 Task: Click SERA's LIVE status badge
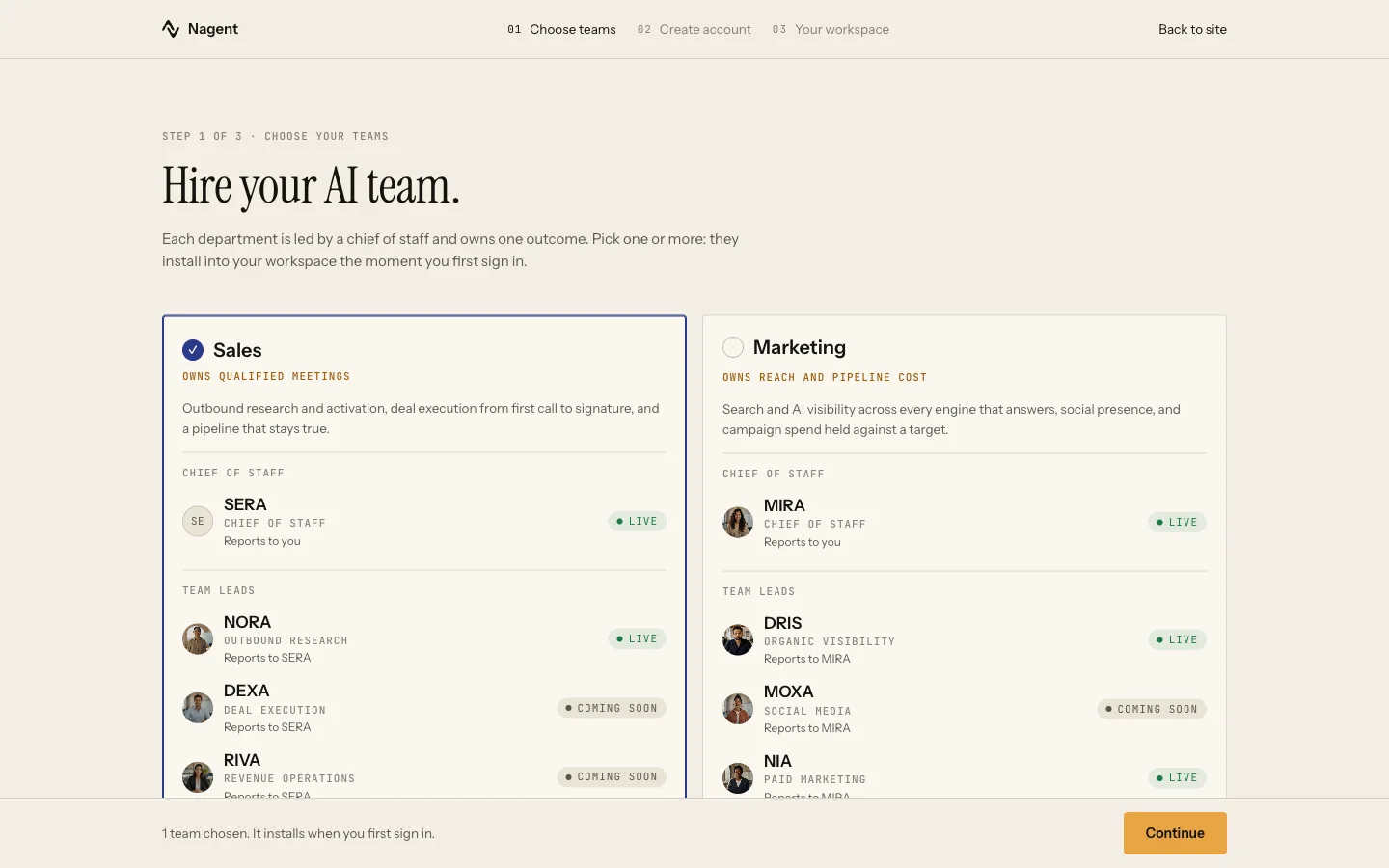tap(637, 522)
